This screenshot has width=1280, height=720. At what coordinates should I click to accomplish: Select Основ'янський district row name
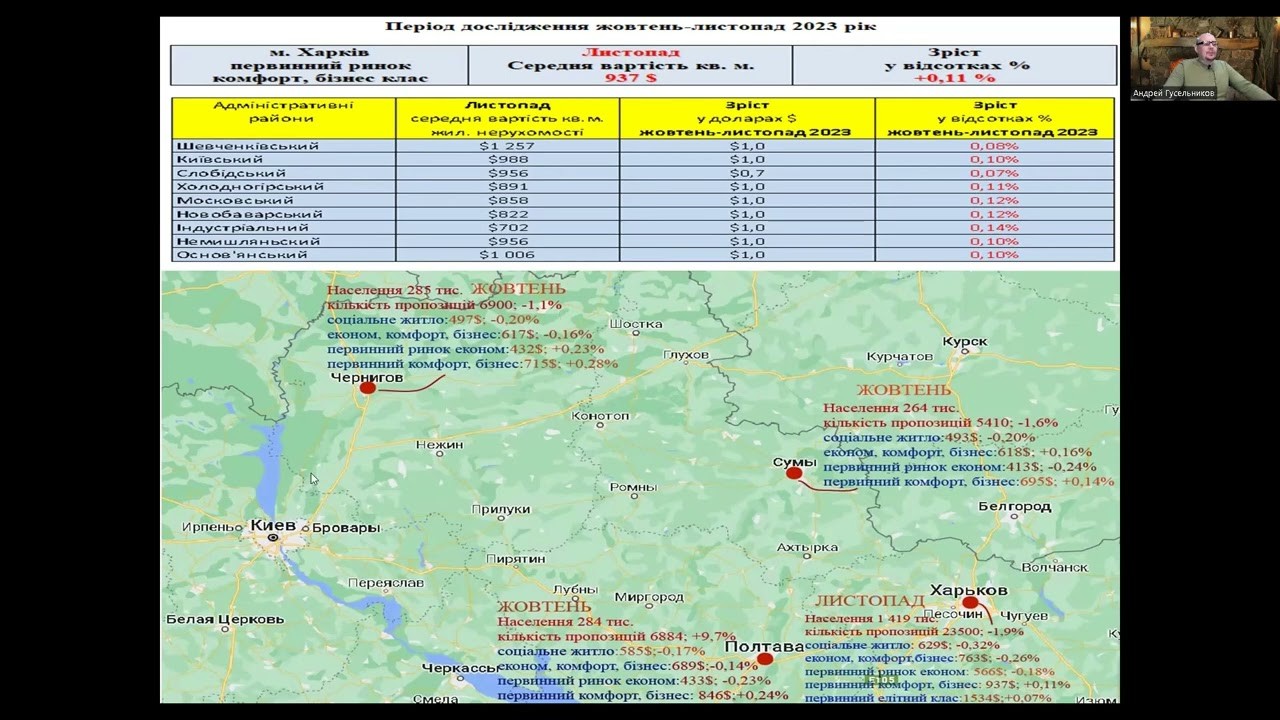pyautogui.click(x=242, y=255)
